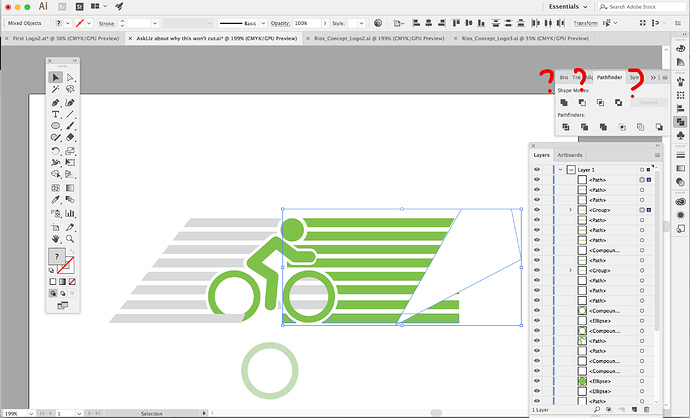Select the Pen tool
Image resolution: width=690 pixels, height=418 pixels.
[x=55, y=103]
